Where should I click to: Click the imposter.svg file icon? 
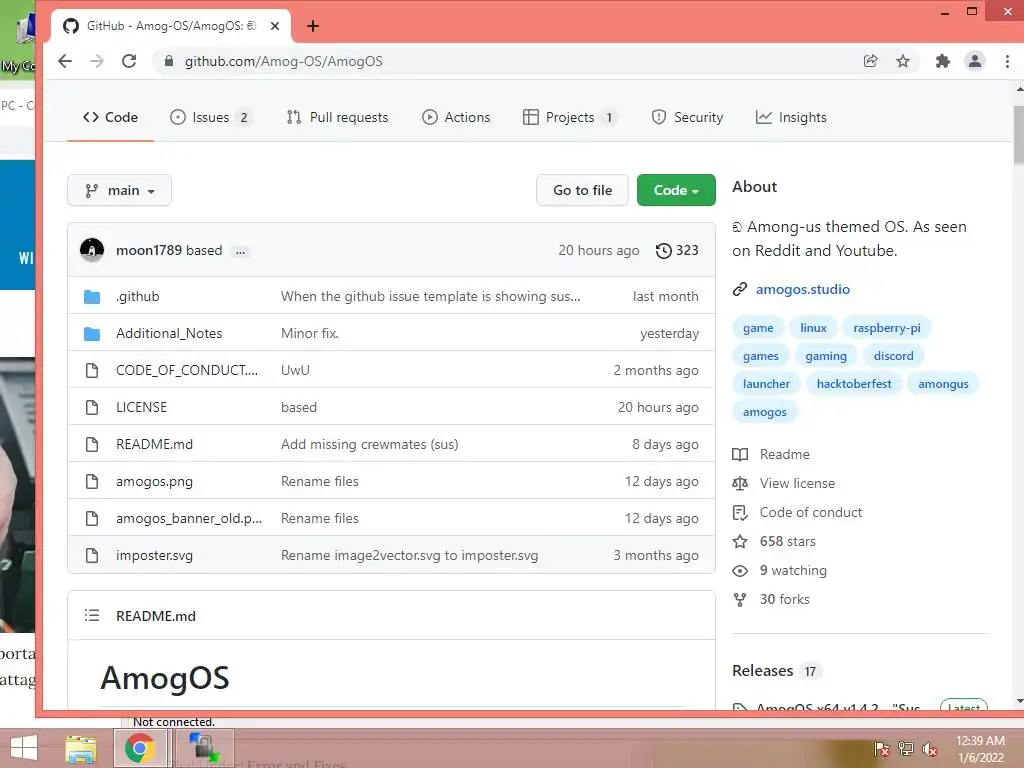(x=92, y=556)
